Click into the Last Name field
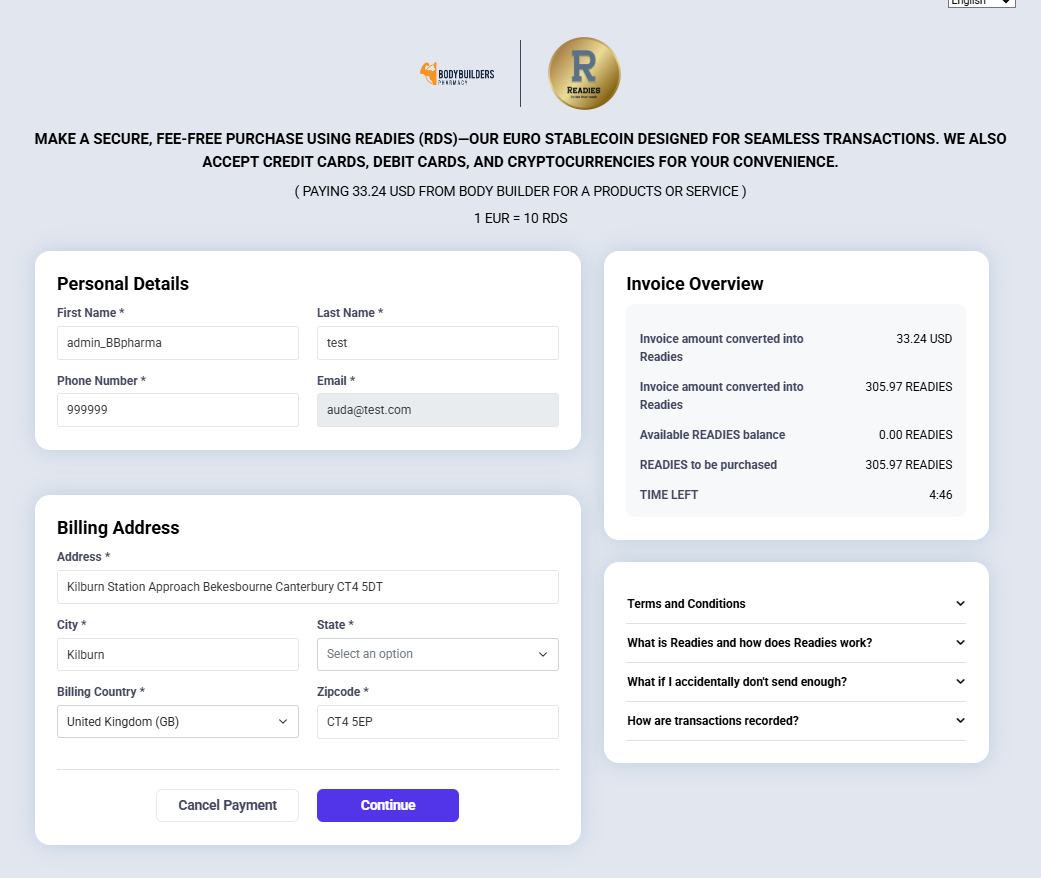Screen dimensions: 1041x878 [x=437, y=342]
